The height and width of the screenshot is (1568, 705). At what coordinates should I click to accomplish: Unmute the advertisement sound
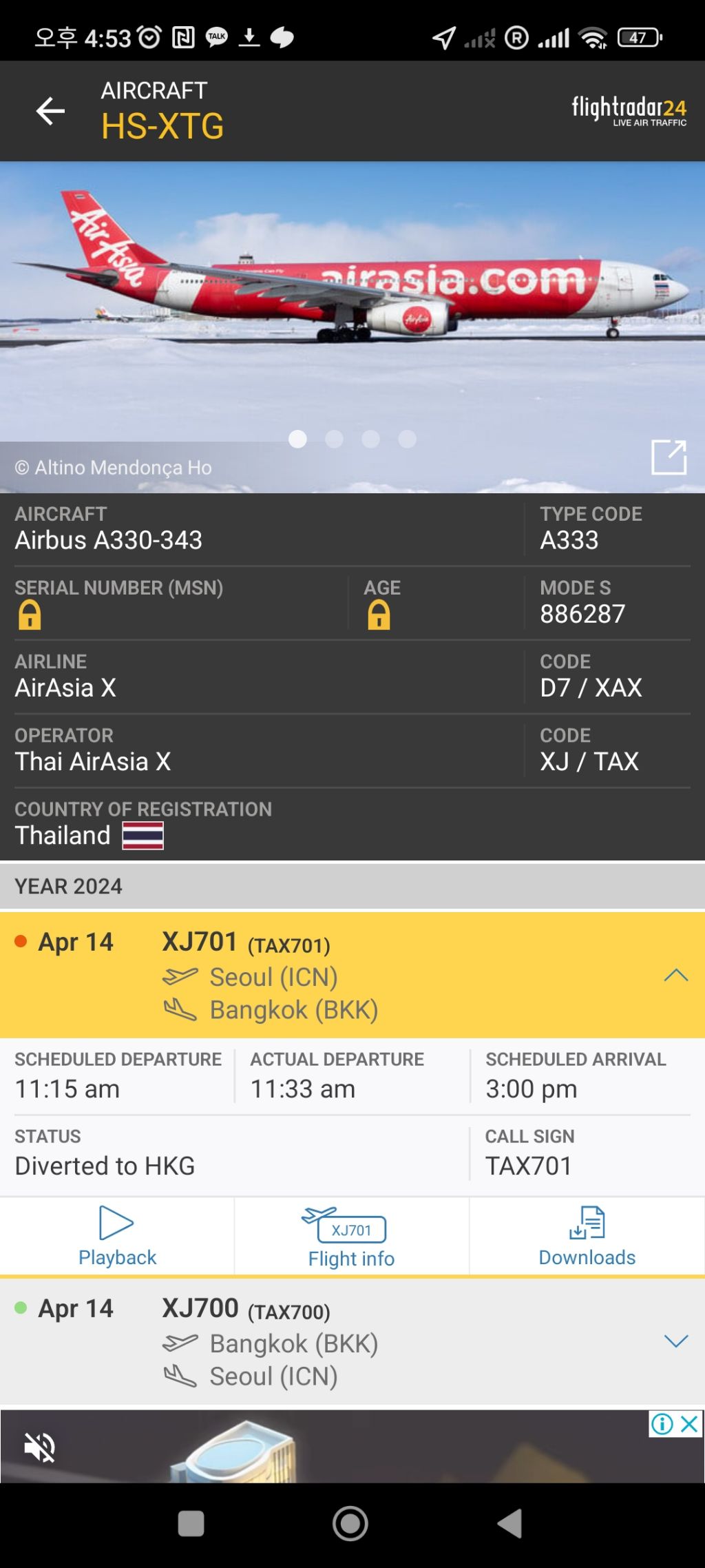click(x=40, y=1447)
